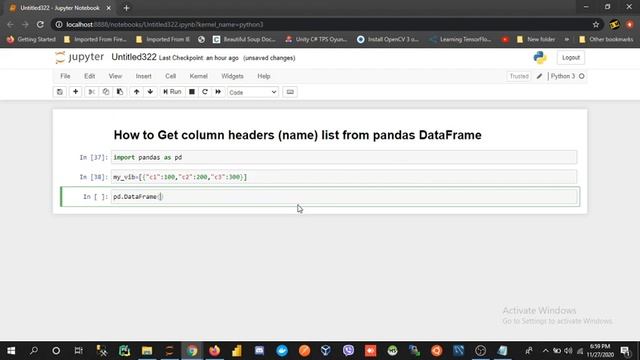The width and height of the screenshot is (640, 360).
Task: Open File Explorer from the taskbar
Action: point(147,351)
